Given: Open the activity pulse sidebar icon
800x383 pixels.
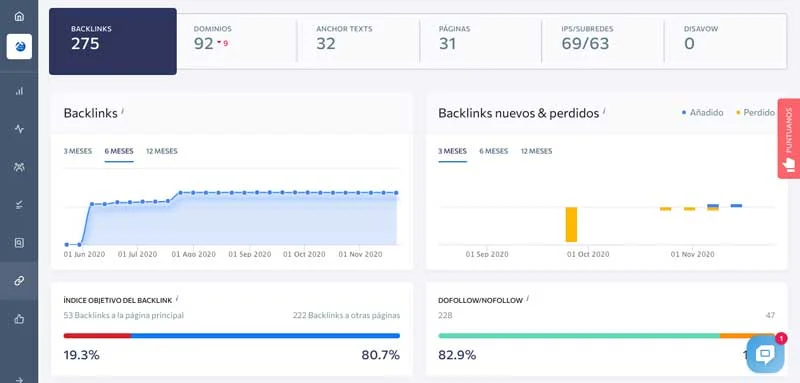Looking at the screenshot, I should tap(19, 129).
